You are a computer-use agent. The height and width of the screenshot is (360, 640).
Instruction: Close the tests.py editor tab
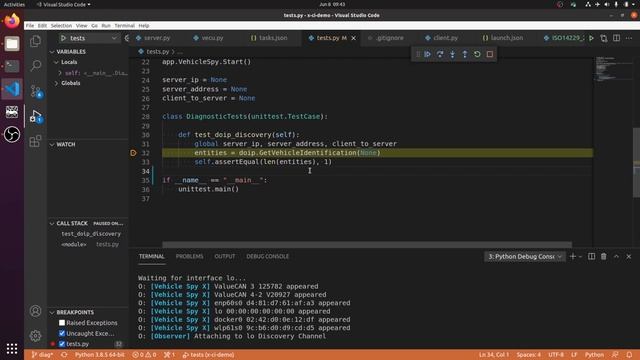(x=353, y=38)
